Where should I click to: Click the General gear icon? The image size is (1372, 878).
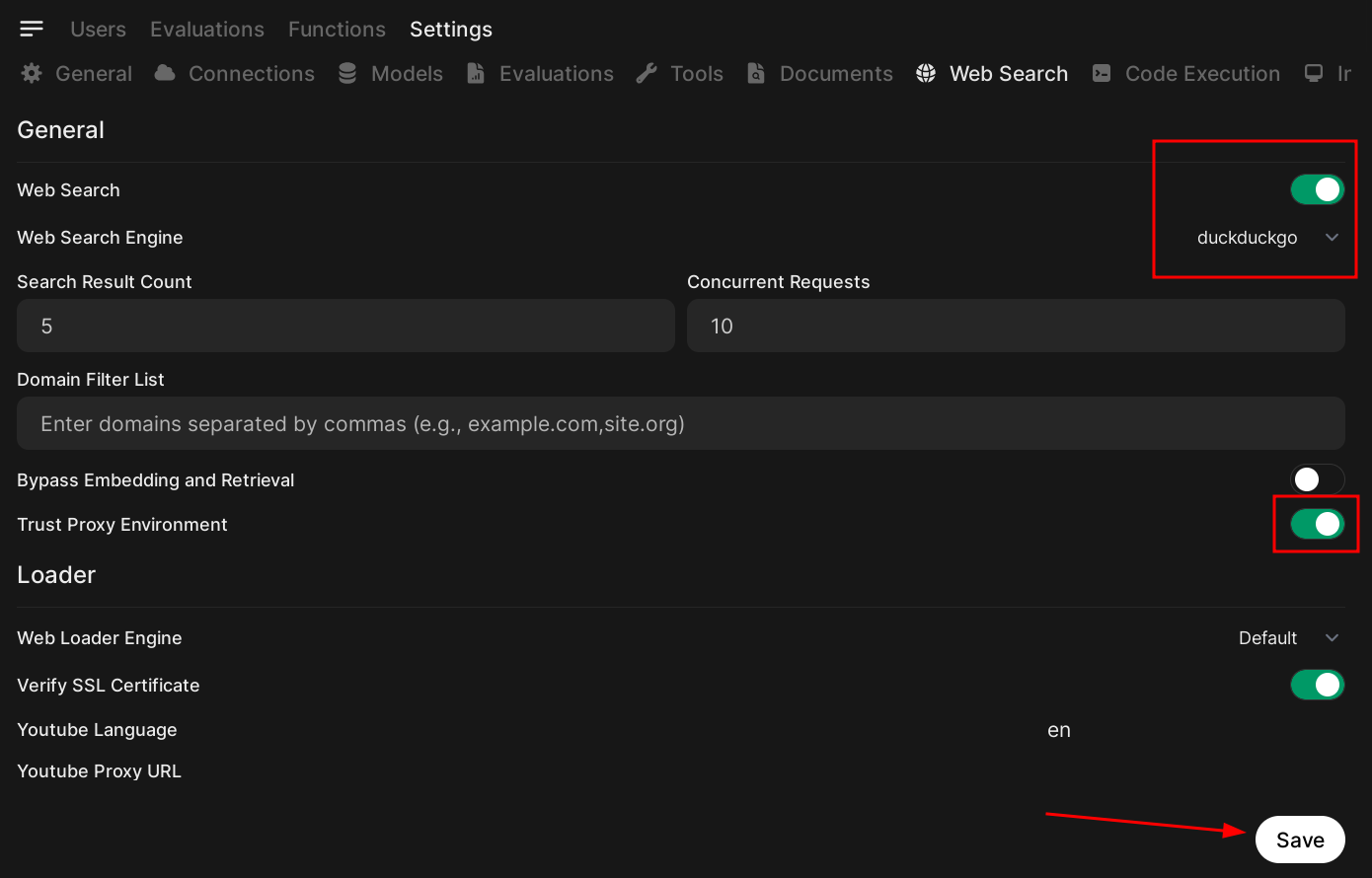(x=32, y=74)
